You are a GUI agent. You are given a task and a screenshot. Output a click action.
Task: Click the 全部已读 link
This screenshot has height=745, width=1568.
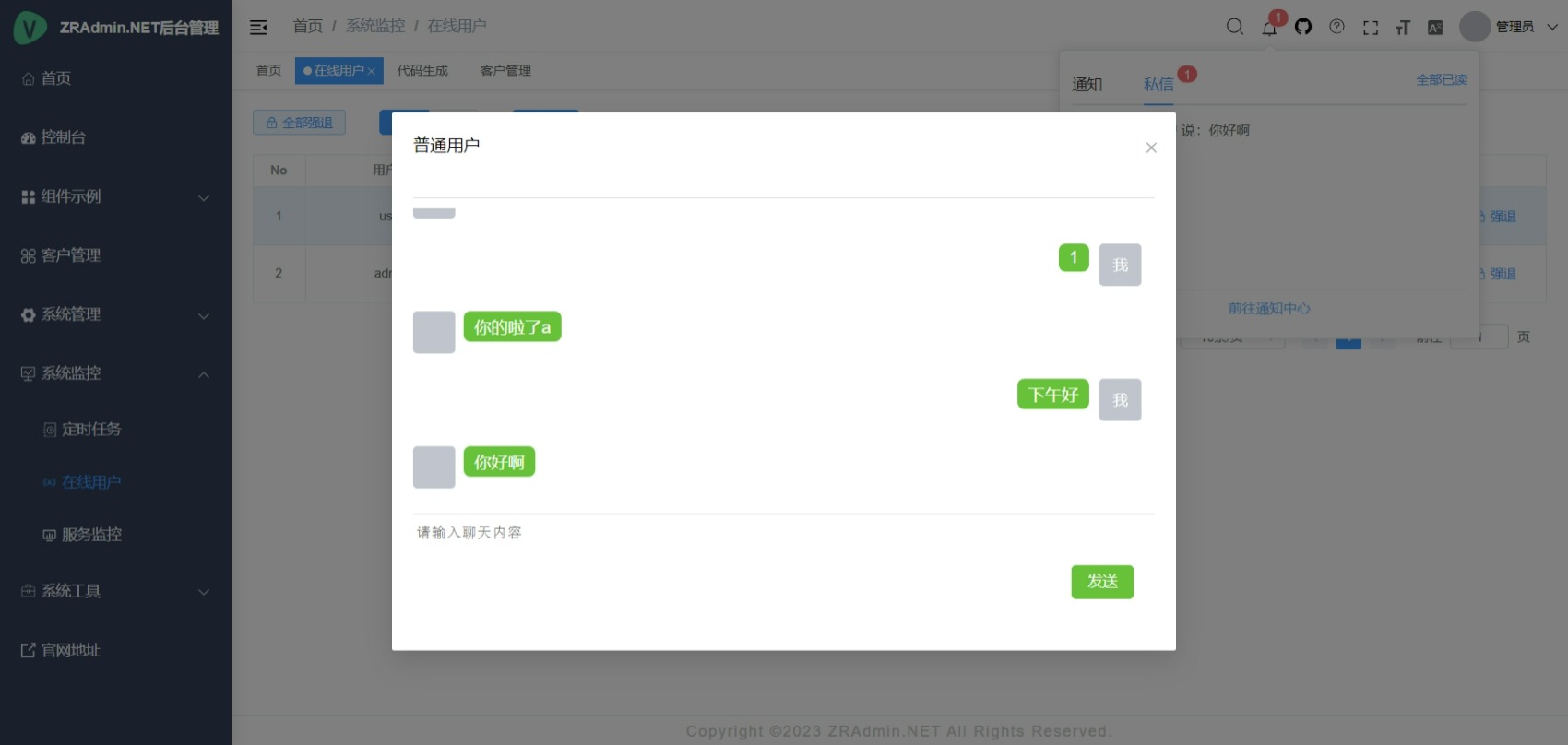(1441, 80)
